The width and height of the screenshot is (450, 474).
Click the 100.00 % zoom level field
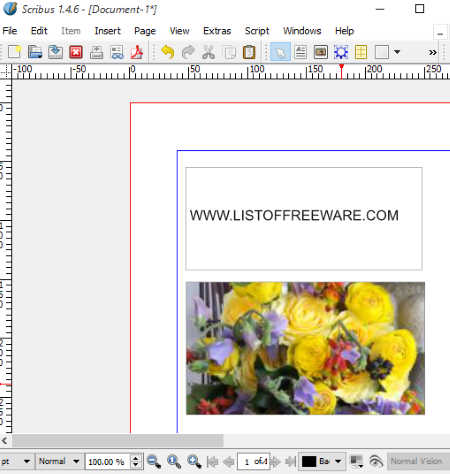(107, 462)
